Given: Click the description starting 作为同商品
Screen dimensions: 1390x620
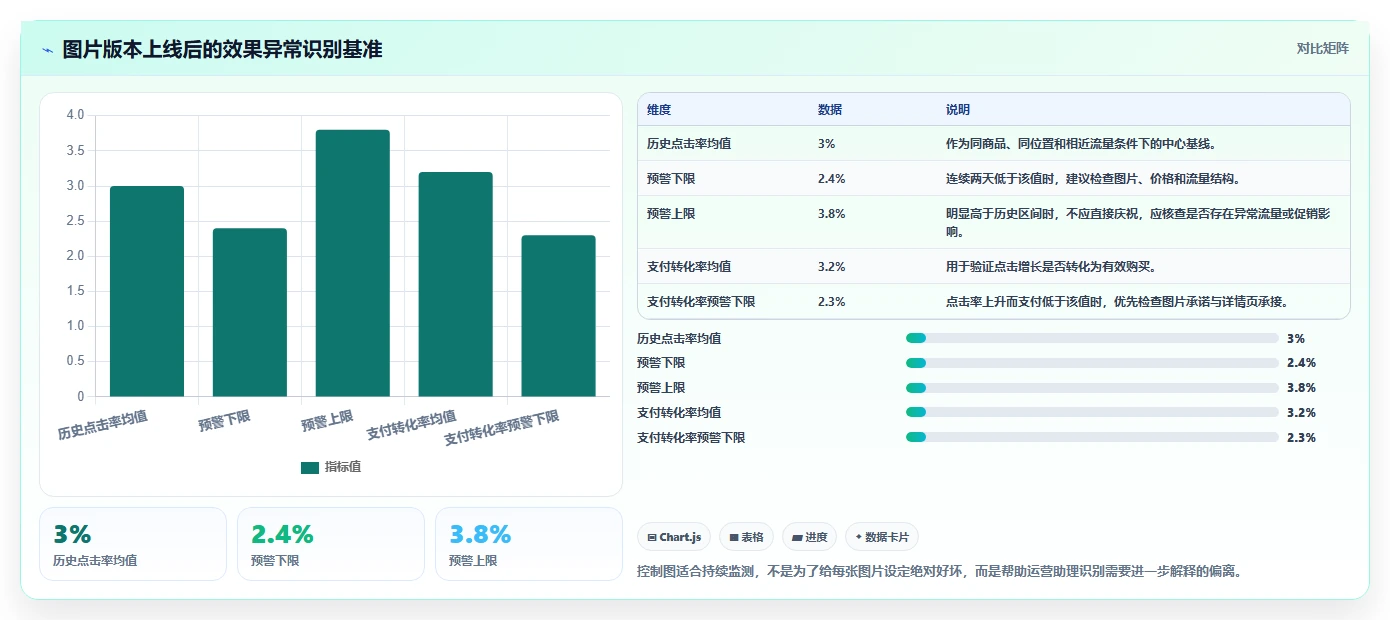Looking at the screenshot, I should (1081, 144).
